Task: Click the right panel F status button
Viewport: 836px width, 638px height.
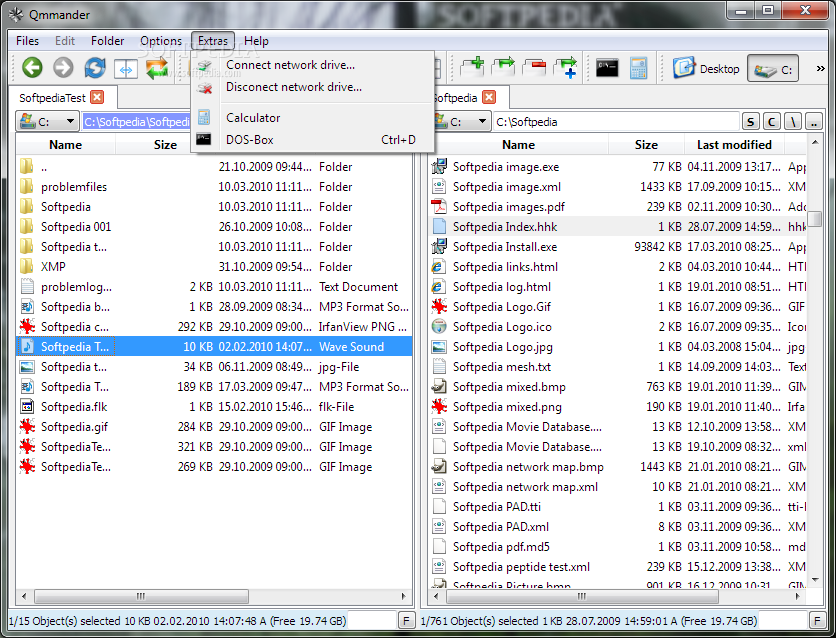Action: click(x=817, y=621)
